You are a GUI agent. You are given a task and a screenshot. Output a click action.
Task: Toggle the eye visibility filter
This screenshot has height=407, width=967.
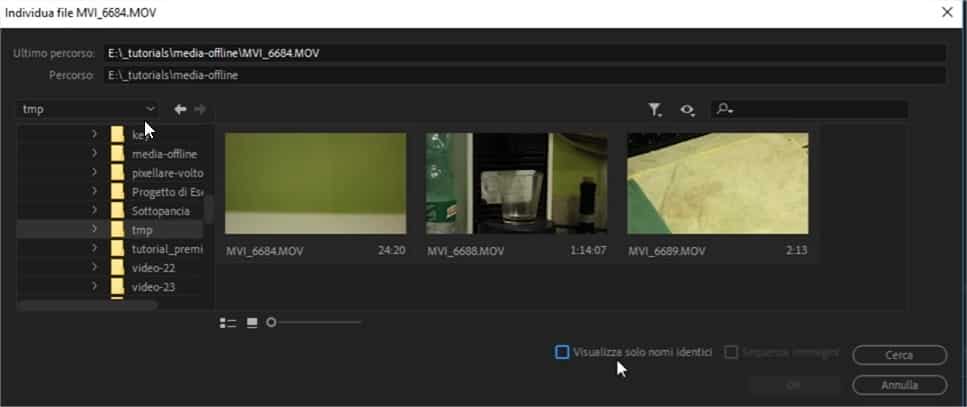coord(687,110)
